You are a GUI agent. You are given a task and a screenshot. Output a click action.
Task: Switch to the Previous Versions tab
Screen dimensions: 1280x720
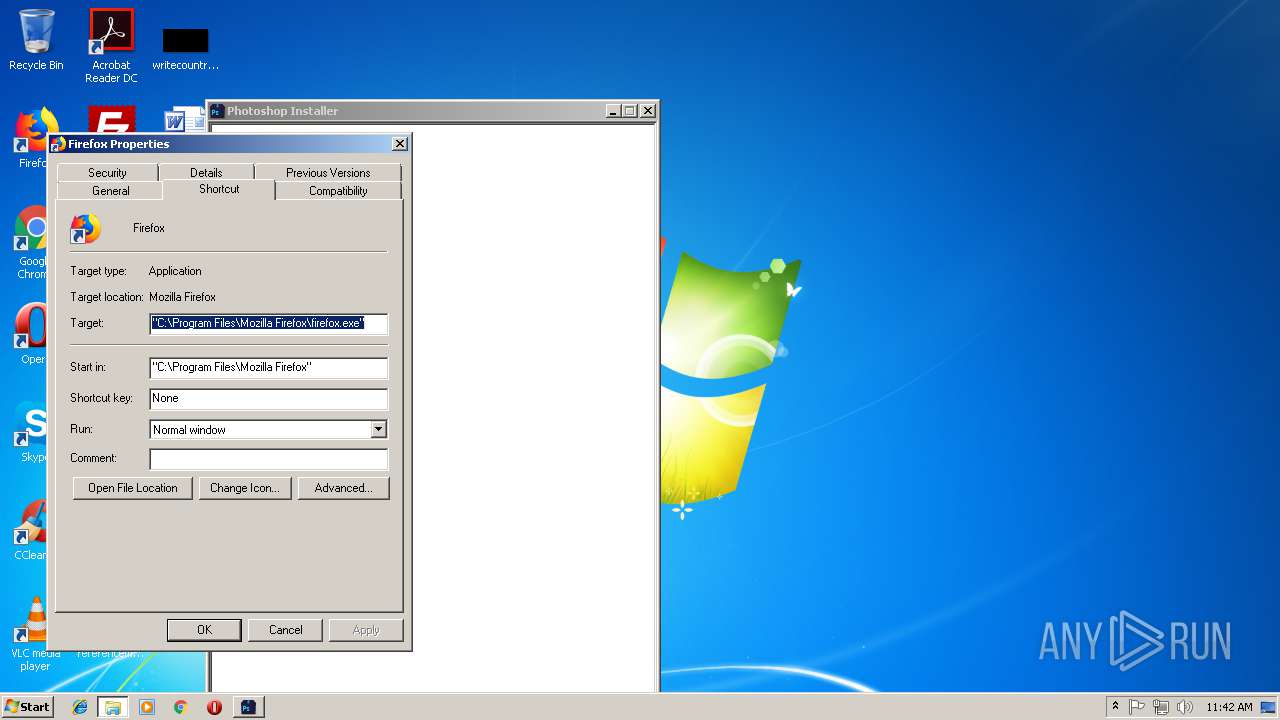point(328,173)
